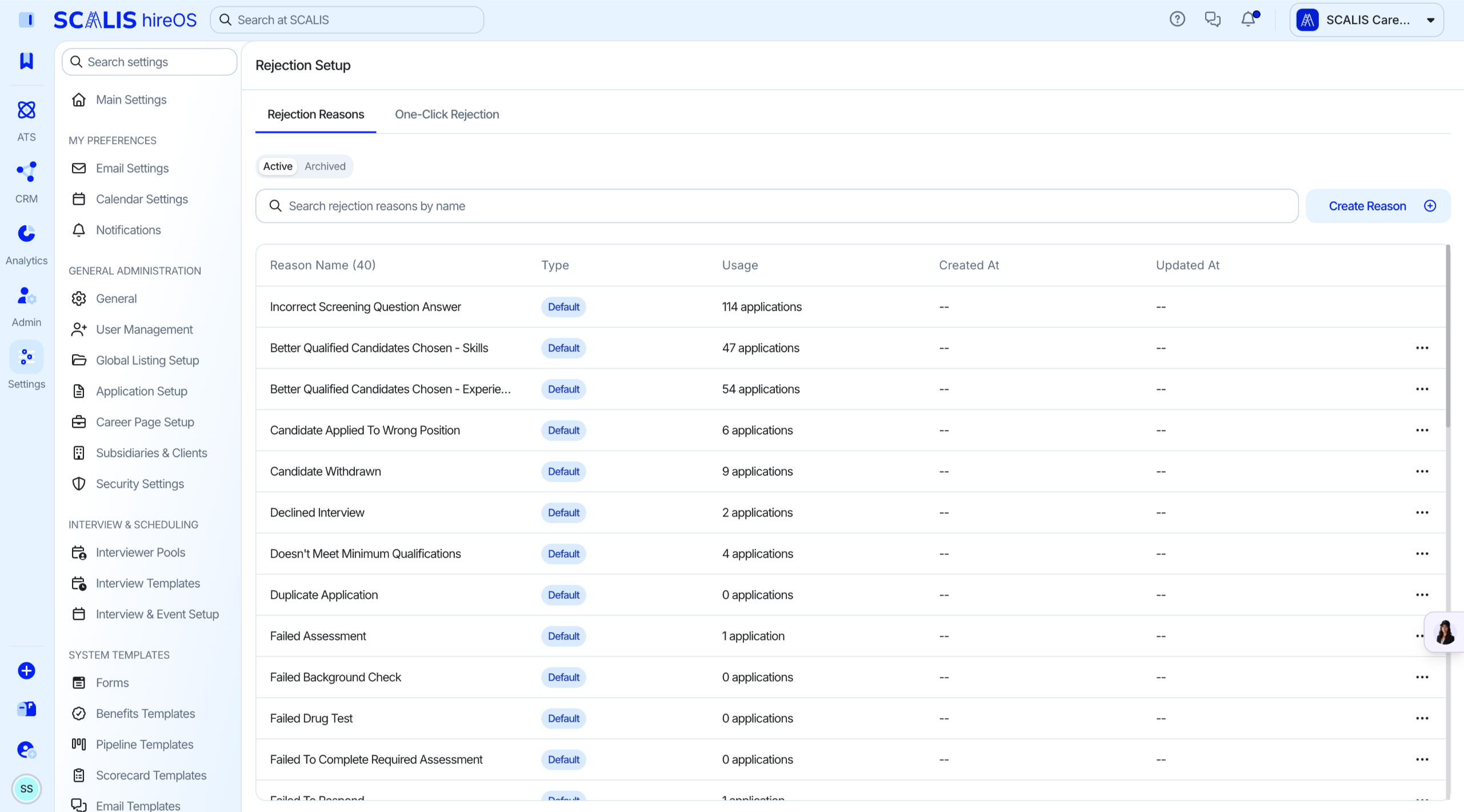This screenshot has width=1464, height=812.
Task: Open Forms templates
Action: click(112, 682)
